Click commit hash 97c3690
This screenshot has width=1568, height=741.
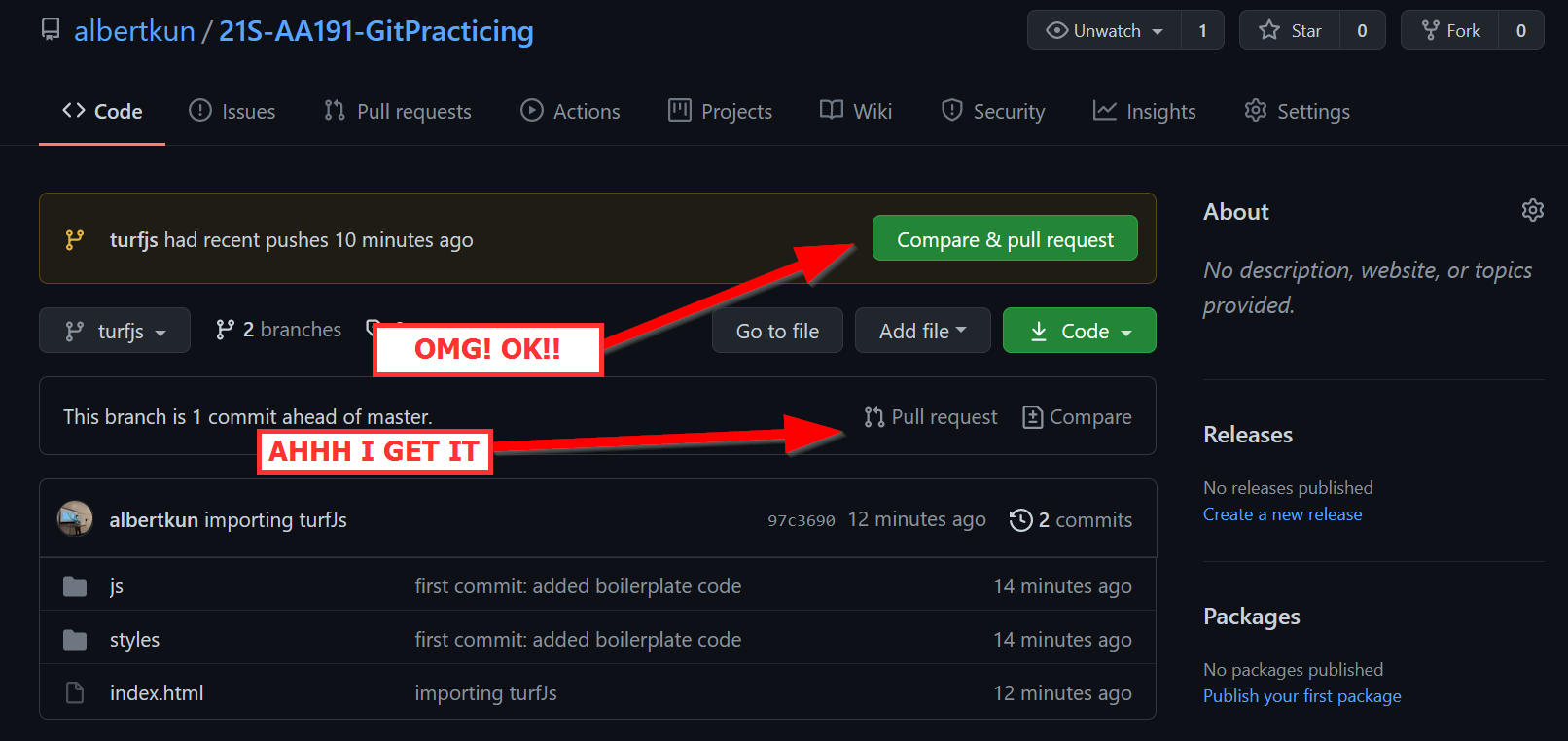[x=801, y=520]
